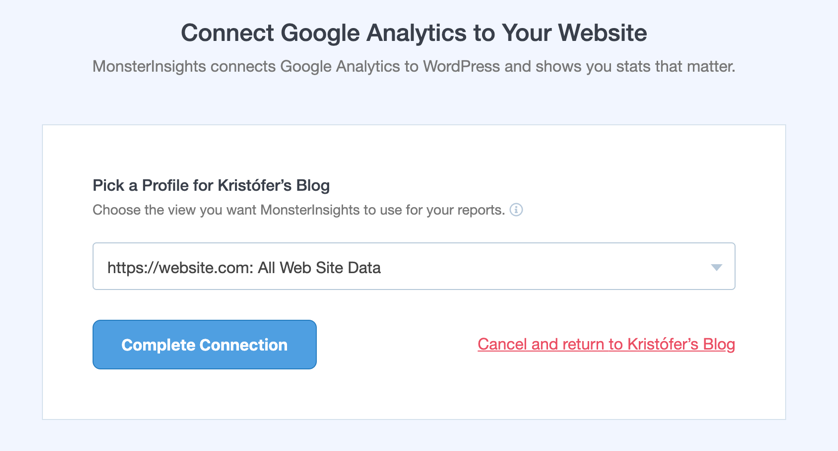Click the word 'WordPress' in the subtitle

click(461, 66)
